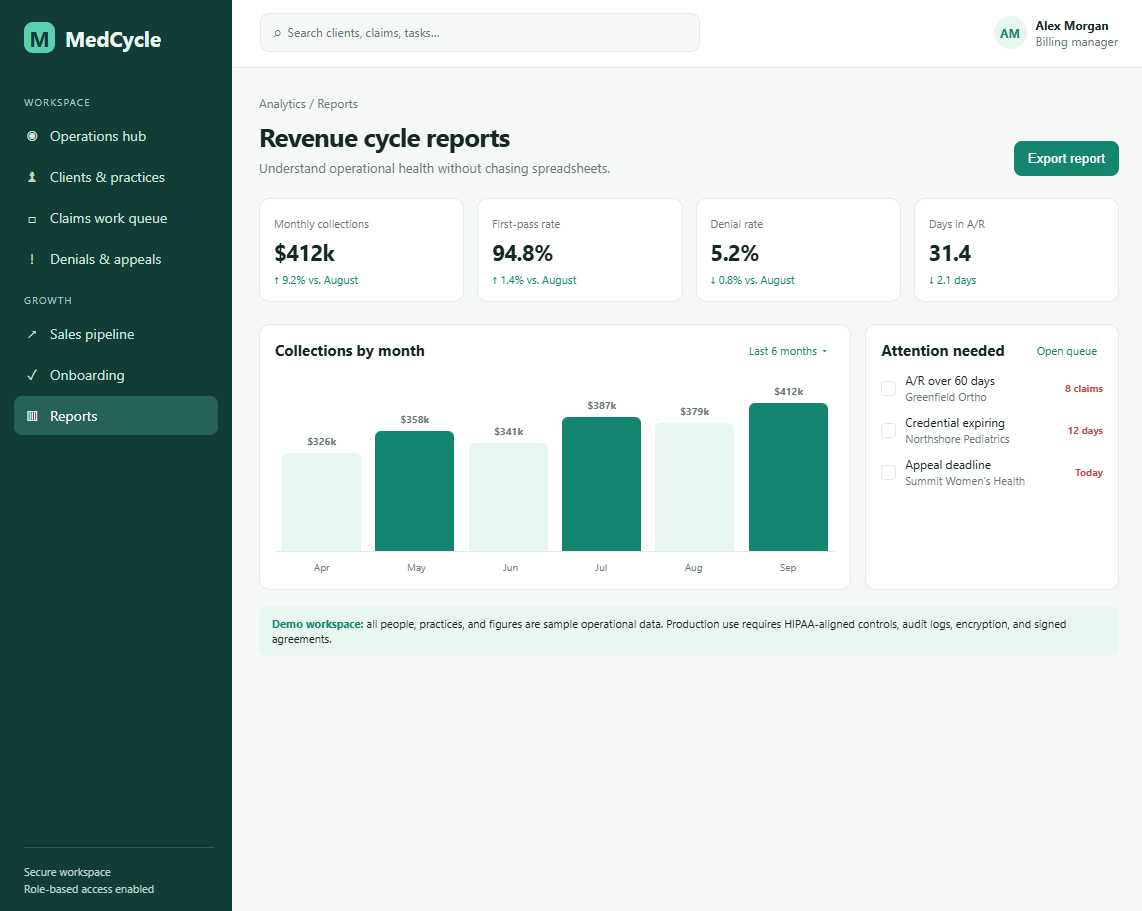Click the Days in A/R 31.4 card

[x=1016, y=250]
